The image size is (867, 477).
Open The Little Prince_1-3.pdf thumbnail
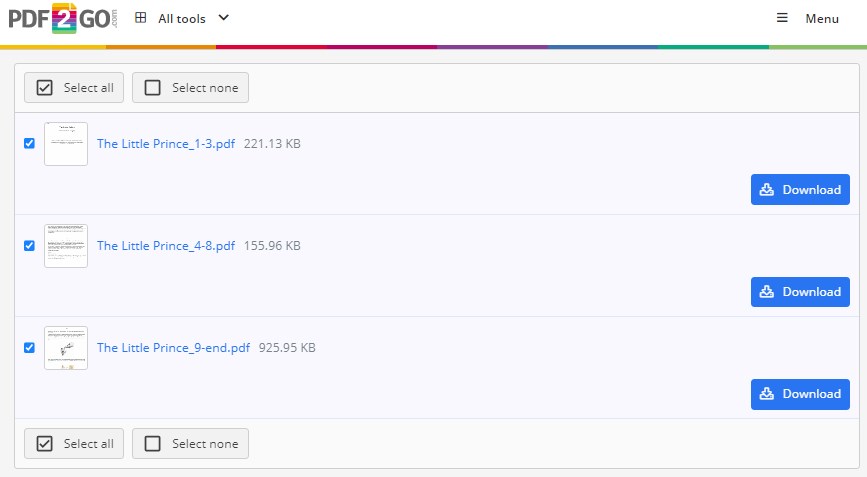click(x=66, y=144)
